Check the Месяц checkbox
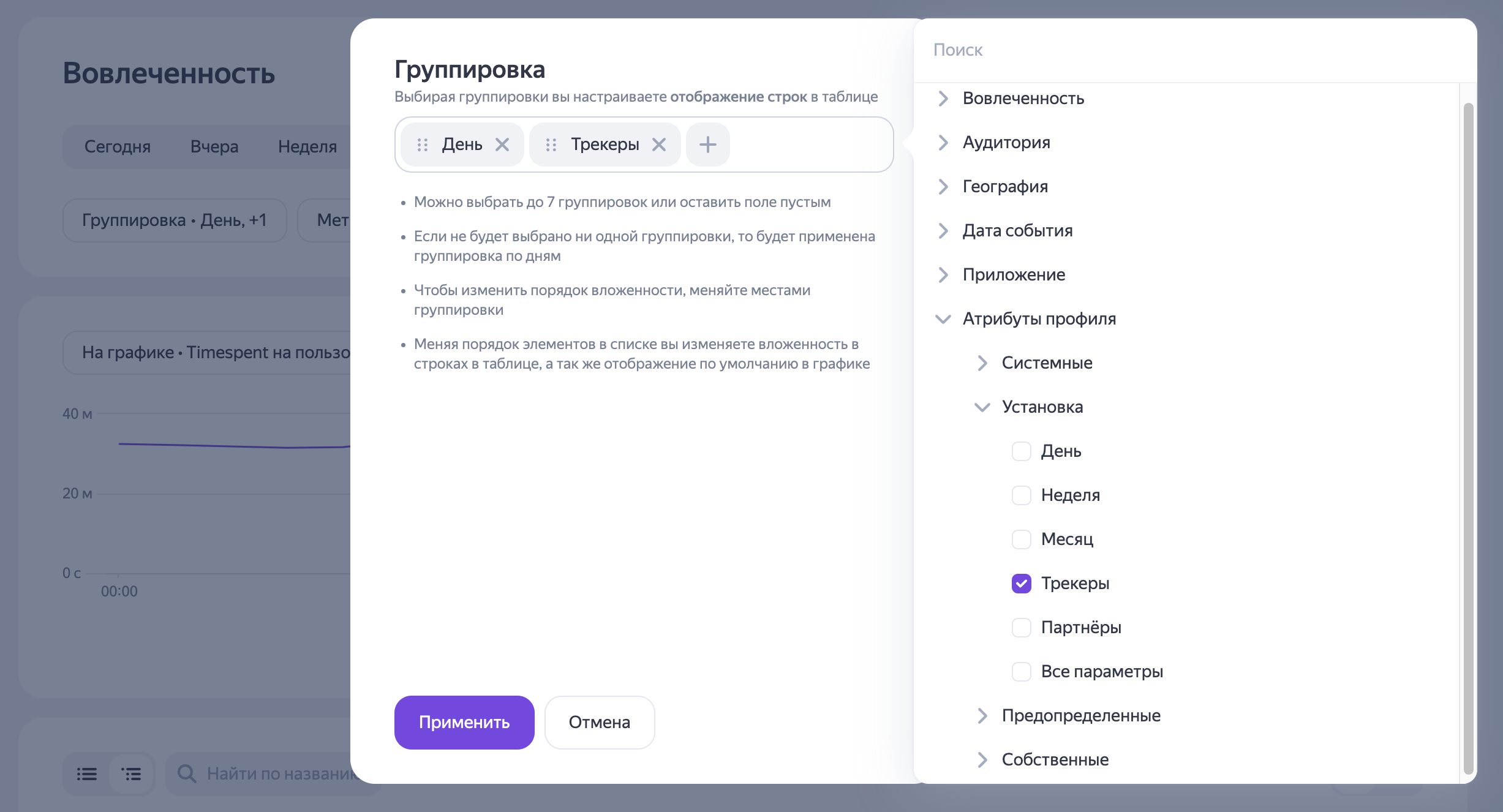 tap(1022, 539)
